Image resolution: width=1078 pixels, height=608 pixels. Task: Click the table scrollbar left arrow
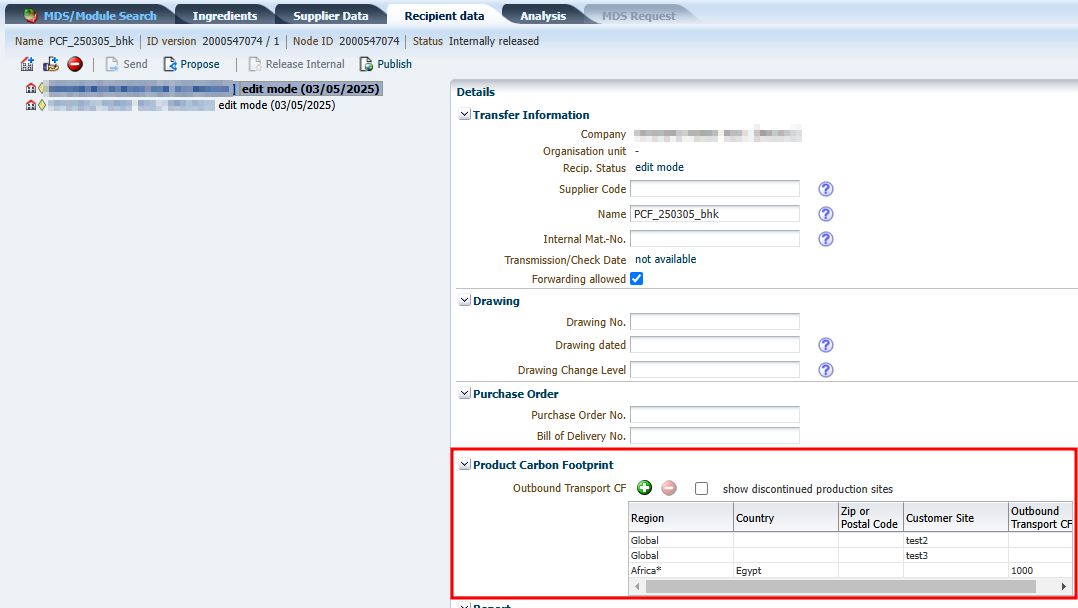coord(637,586)
